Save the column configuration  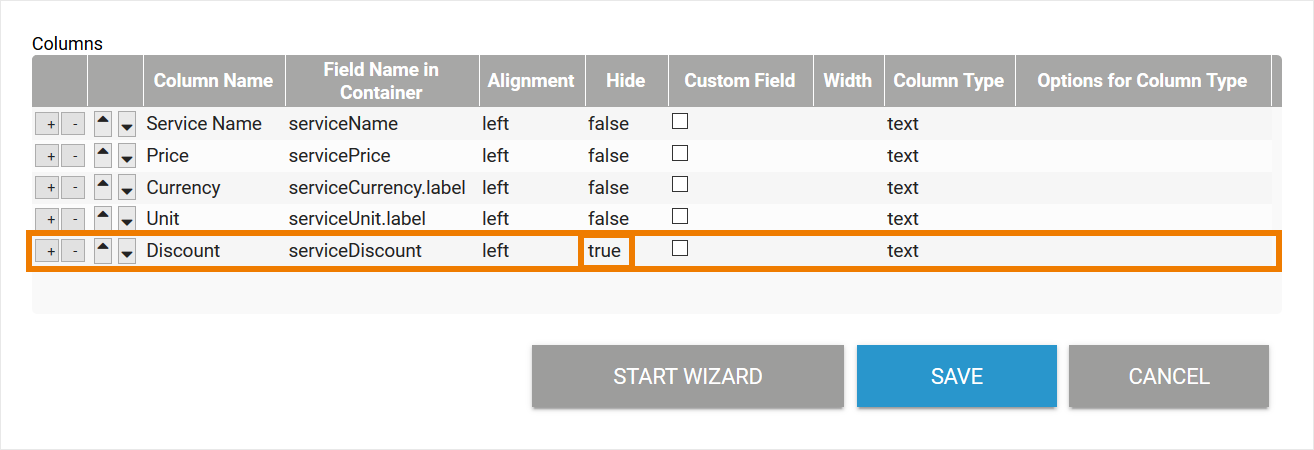[x=956, y=376]
